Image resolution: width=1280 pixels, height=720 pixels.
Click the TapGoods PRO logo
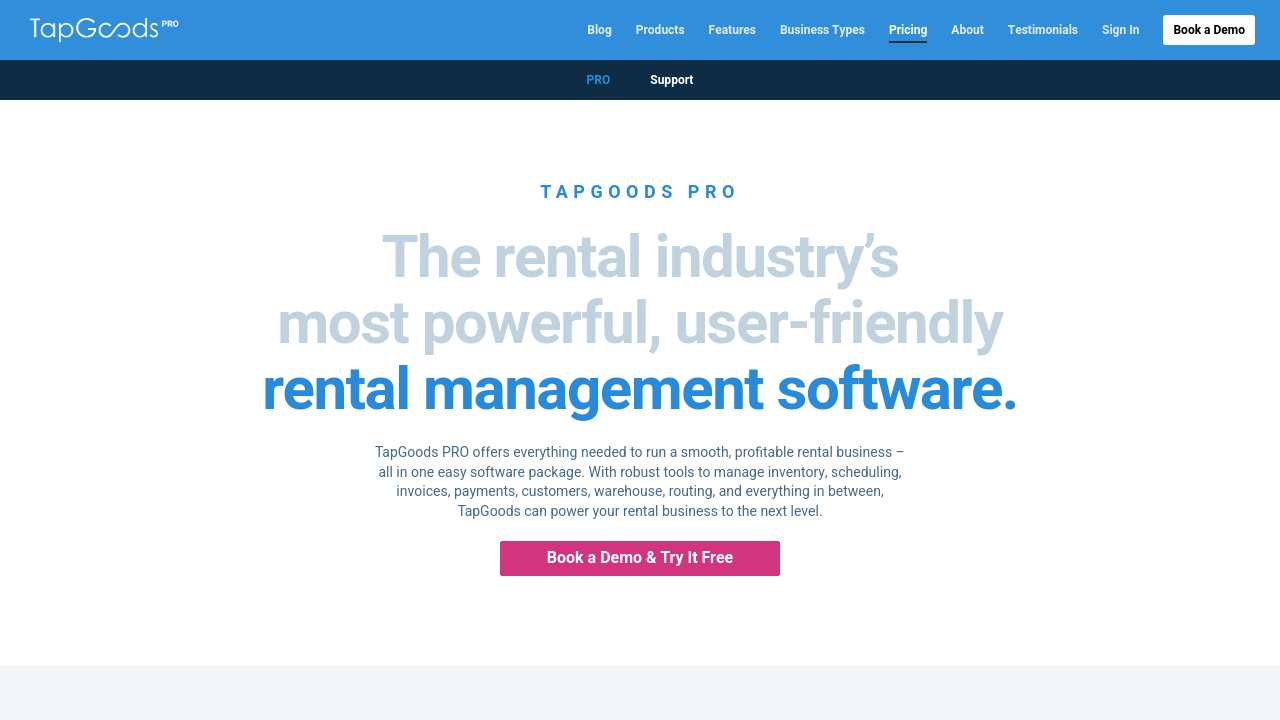(x=104, y=29)
